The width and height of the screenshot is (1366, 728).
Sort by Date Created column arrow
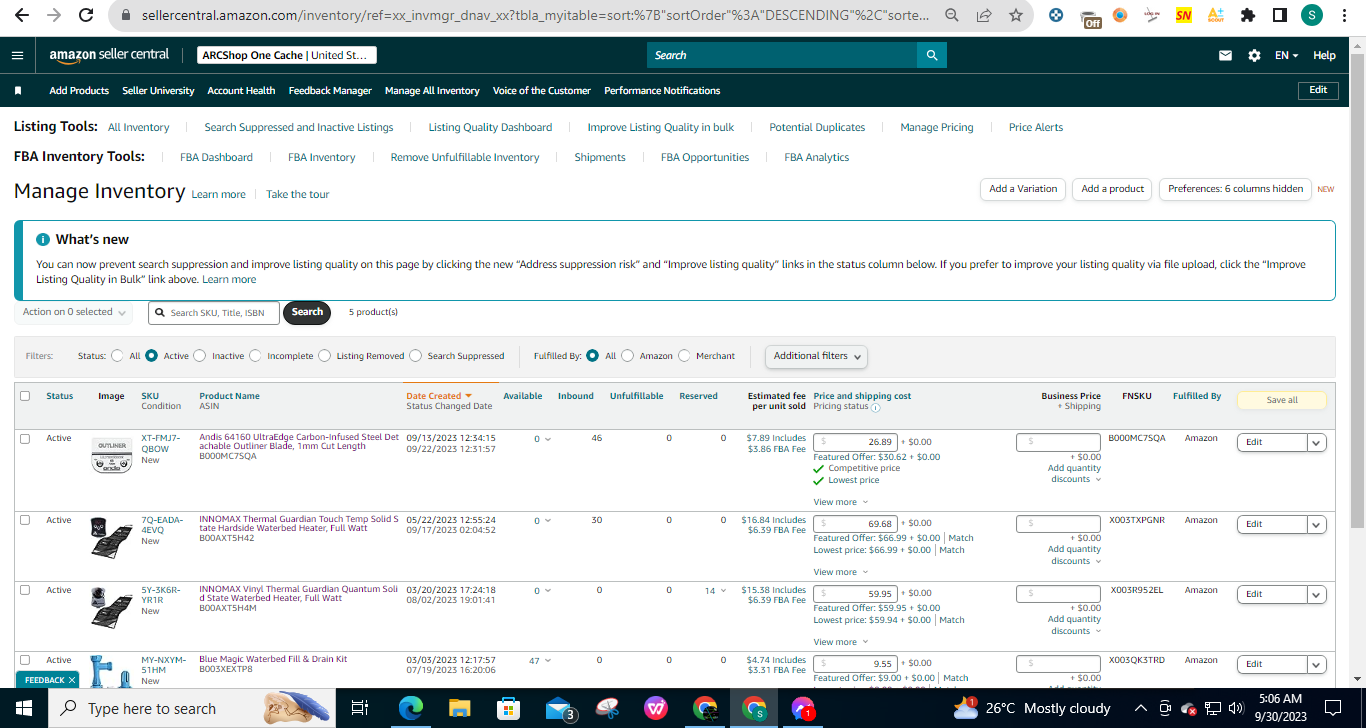coord(468,396)
